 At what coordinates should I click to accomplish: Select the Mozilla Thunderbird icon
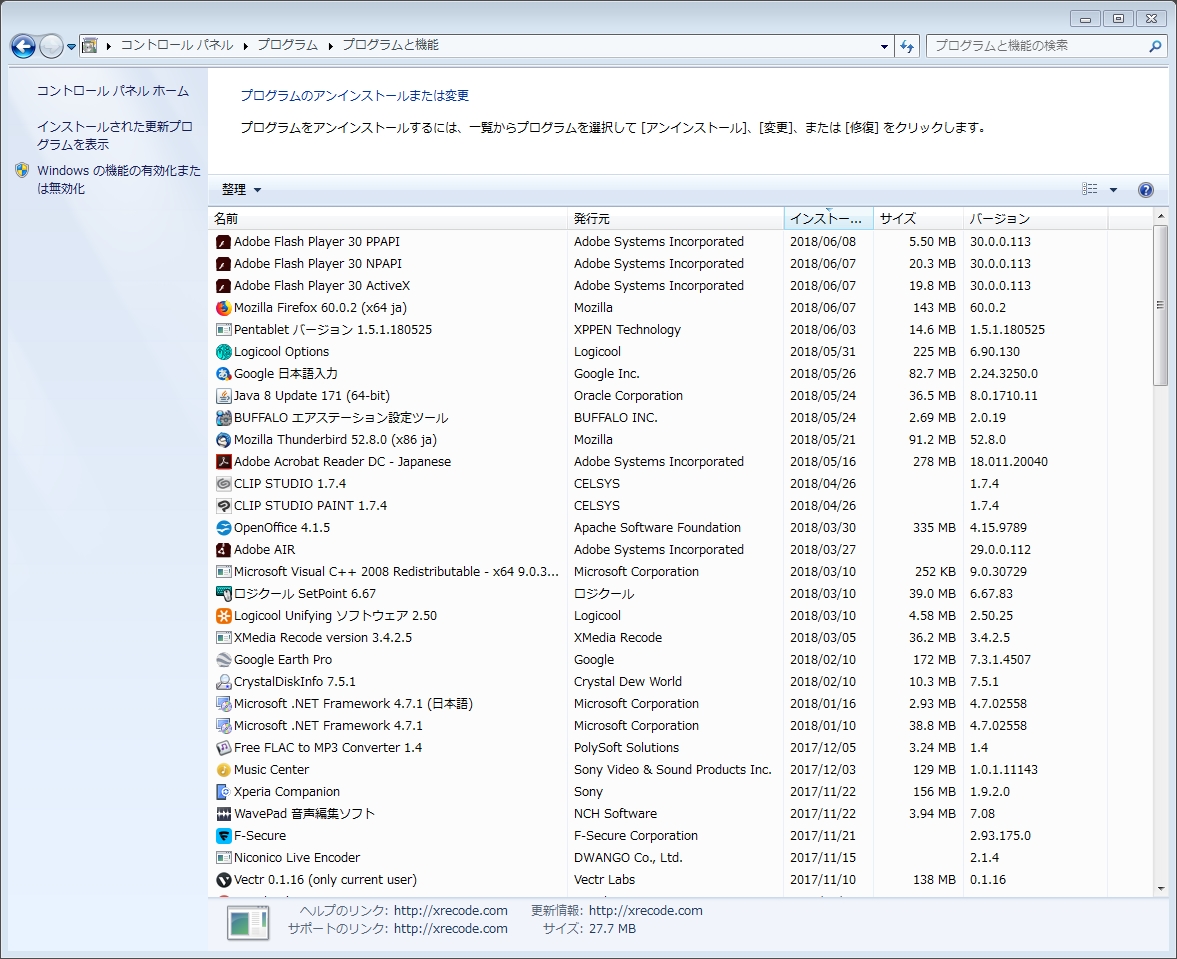tap(223, 440)
